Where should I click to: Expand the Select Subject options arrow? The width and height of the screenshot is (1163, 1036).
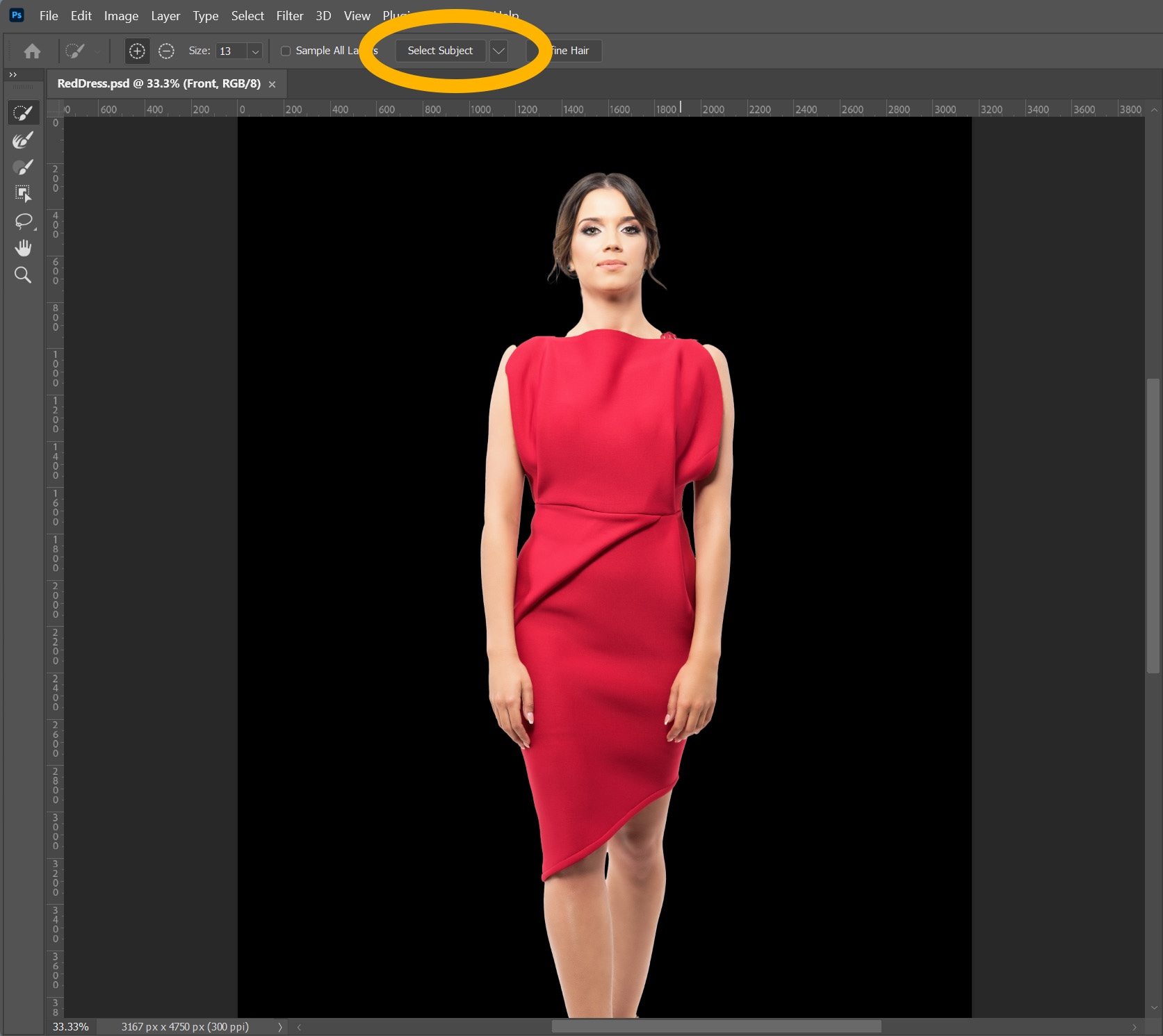coord(498,51)
